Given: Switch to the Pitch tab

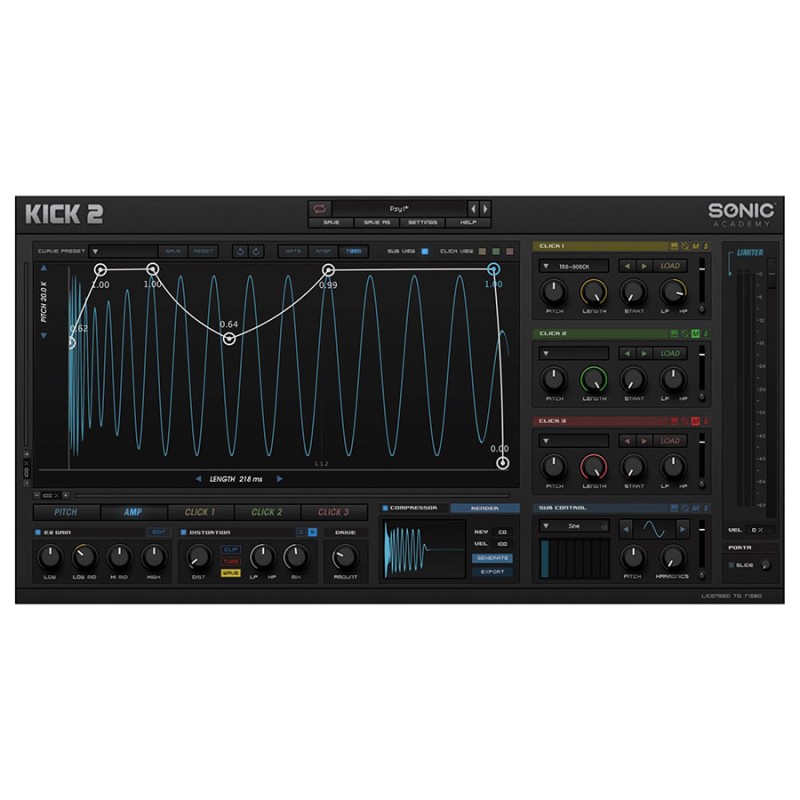Looking at the screenshot, I should coord(67,512).
